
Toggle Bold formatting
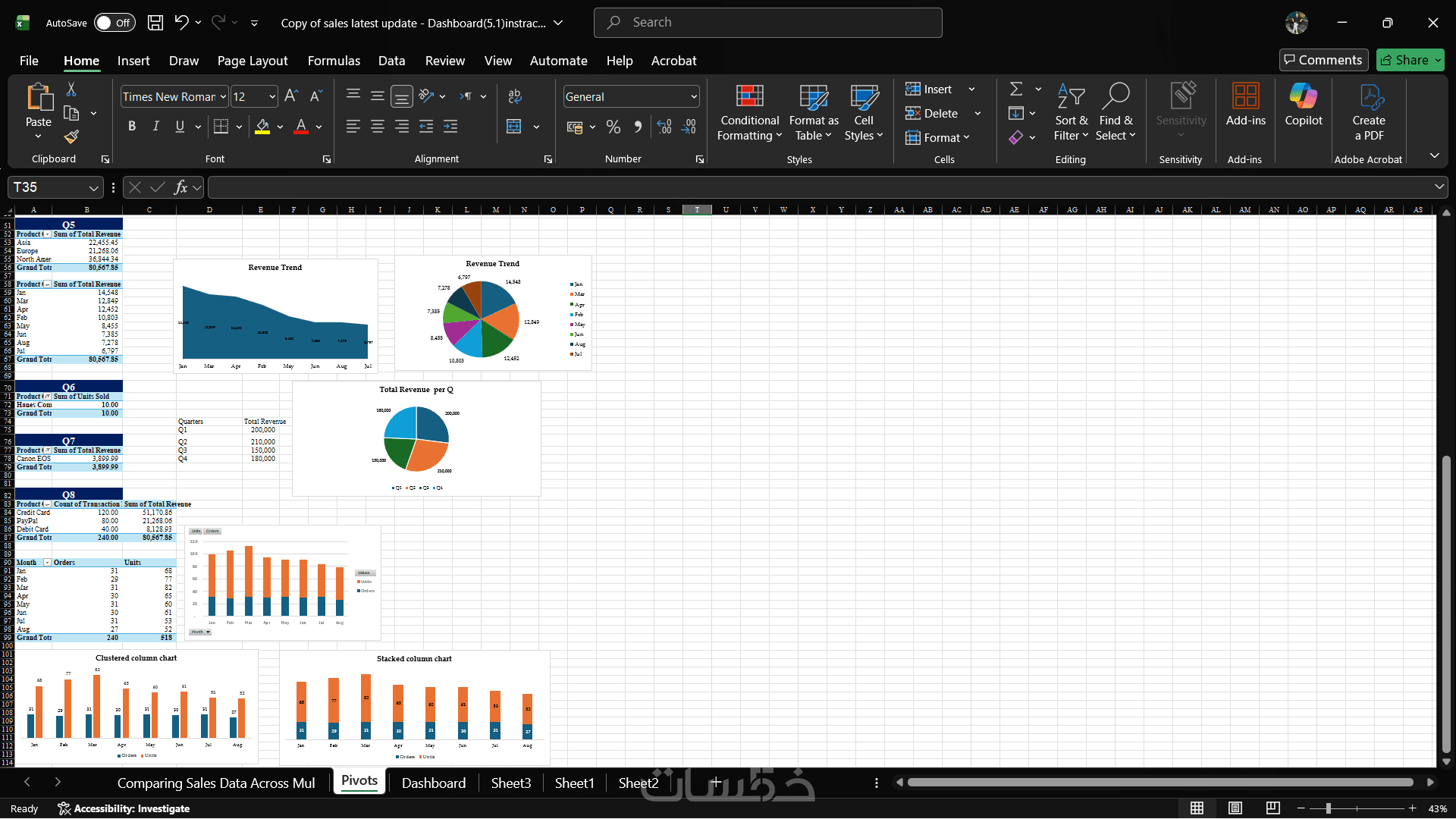[x=132, y=127]
